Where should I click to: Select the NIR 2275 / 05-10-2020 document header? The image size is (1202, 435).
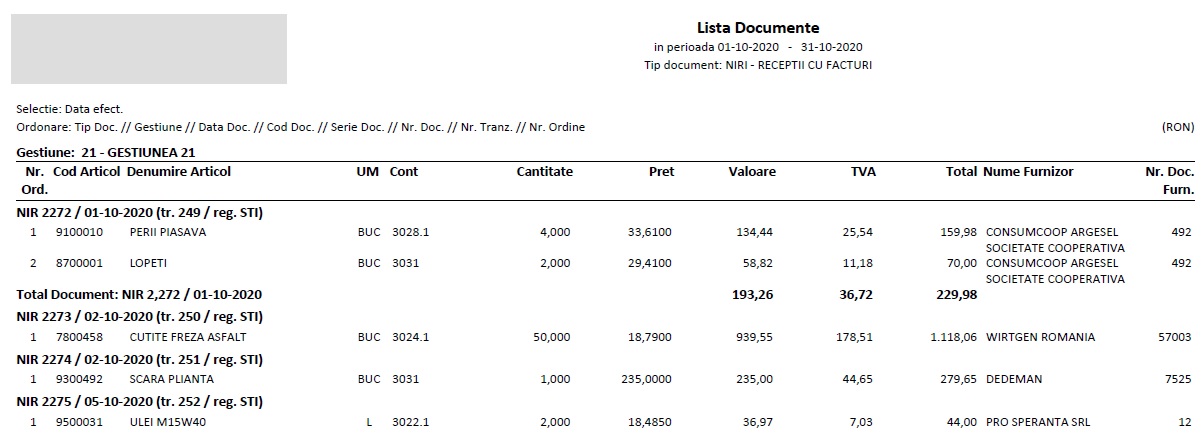tap(140, 402)
